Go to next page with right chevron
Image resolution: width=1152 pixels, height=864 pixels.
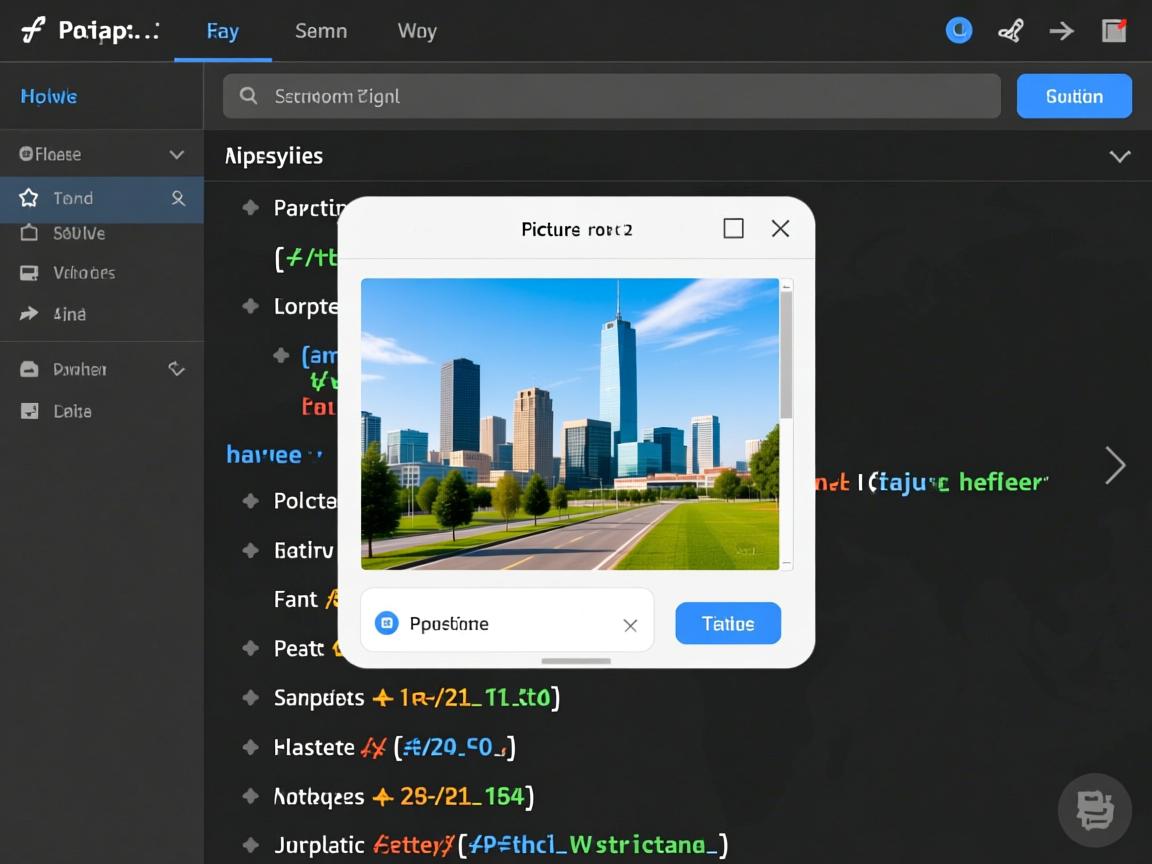(x=1115, y=465)
